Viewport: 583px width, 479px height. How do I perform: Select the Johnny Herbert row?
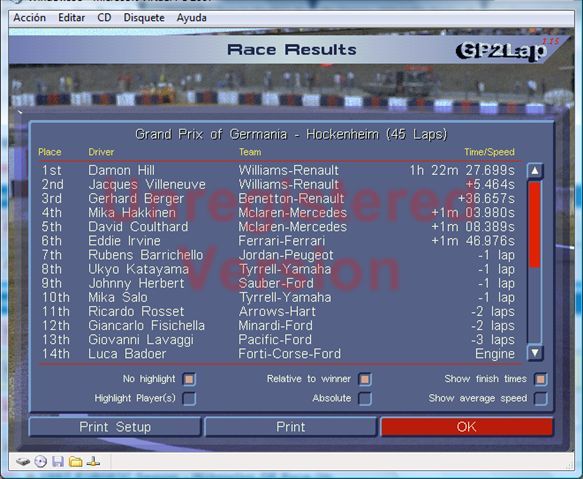pyautogui.click(x=278, y=283)
